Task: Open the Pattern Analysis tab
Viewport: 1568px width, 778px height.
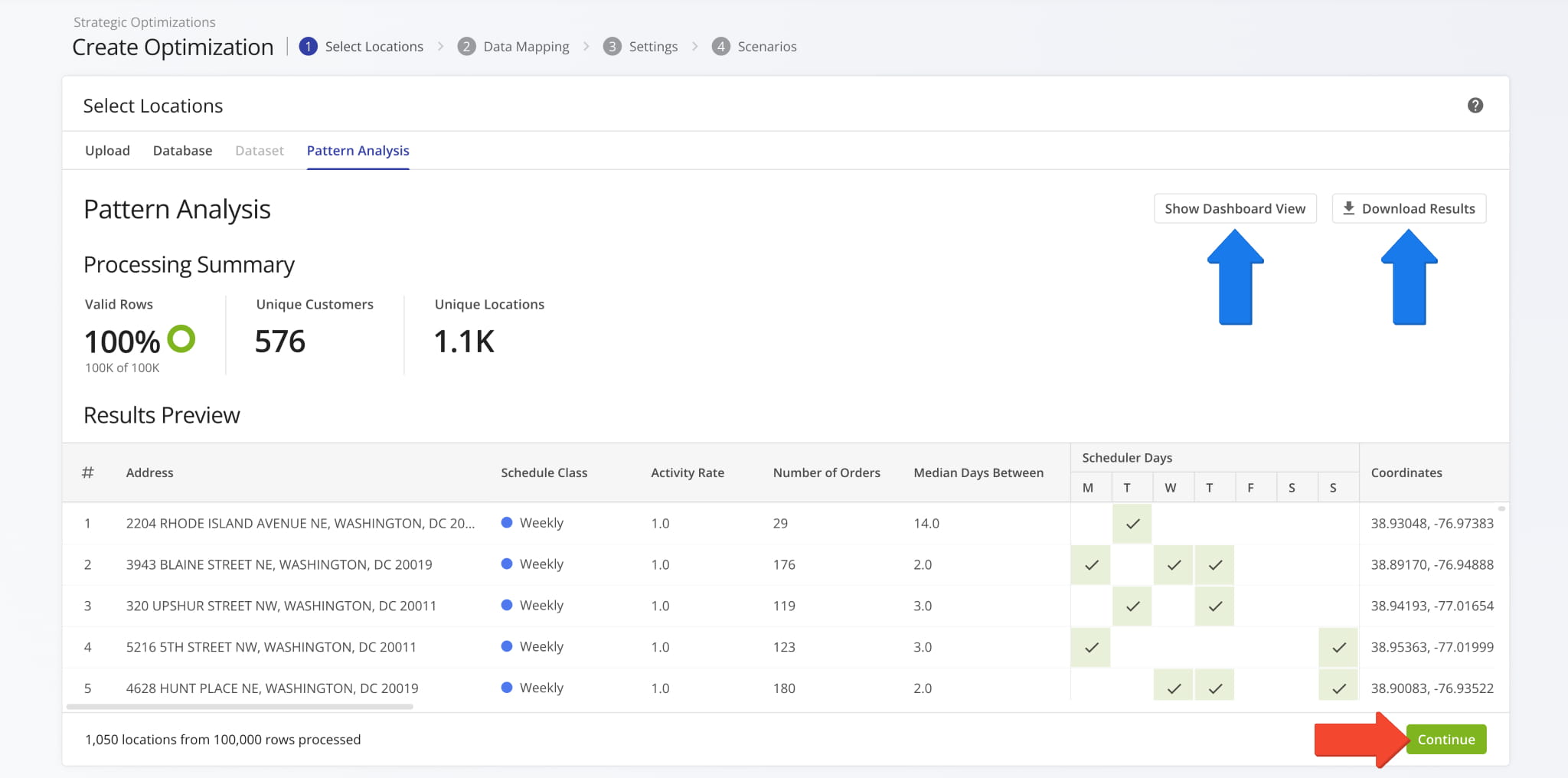Action: click(358, 151)
